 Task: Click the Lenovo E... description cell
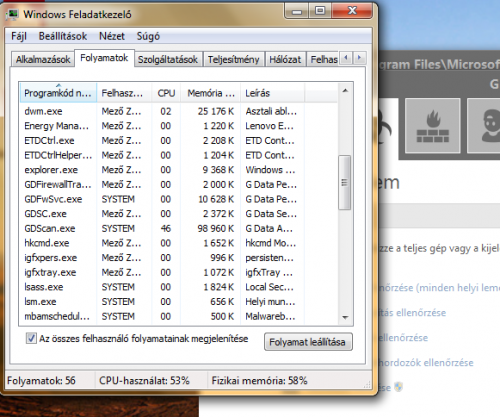pos(269,126)
